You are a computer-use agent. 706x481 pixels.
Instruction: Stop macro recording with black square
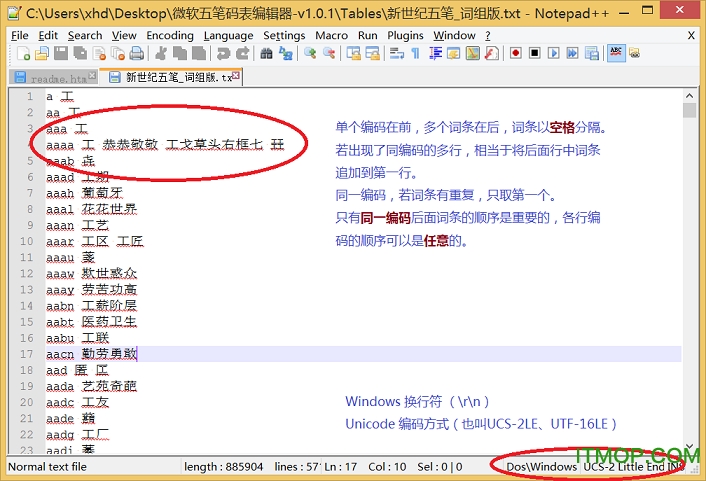[x=534, y=54]
